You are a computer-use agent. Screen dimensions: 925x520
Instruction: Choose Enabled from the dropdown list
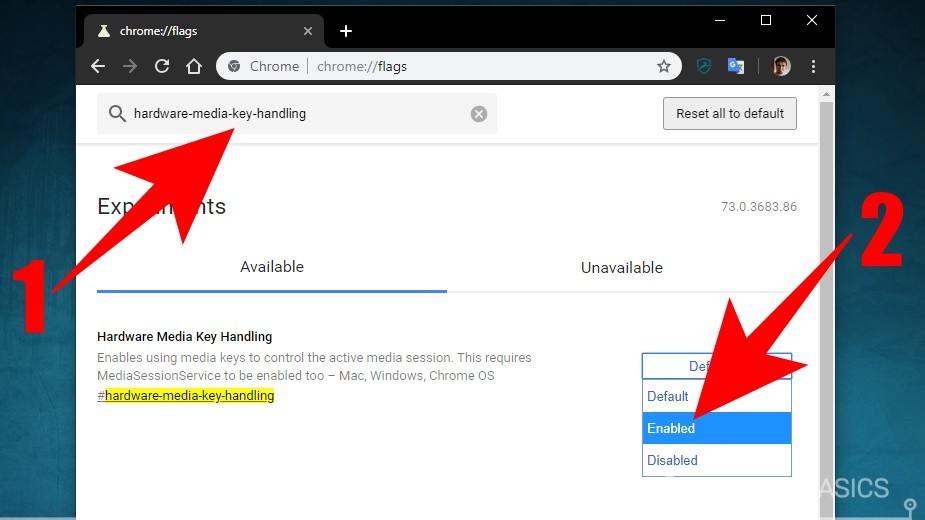coord(717,428)
